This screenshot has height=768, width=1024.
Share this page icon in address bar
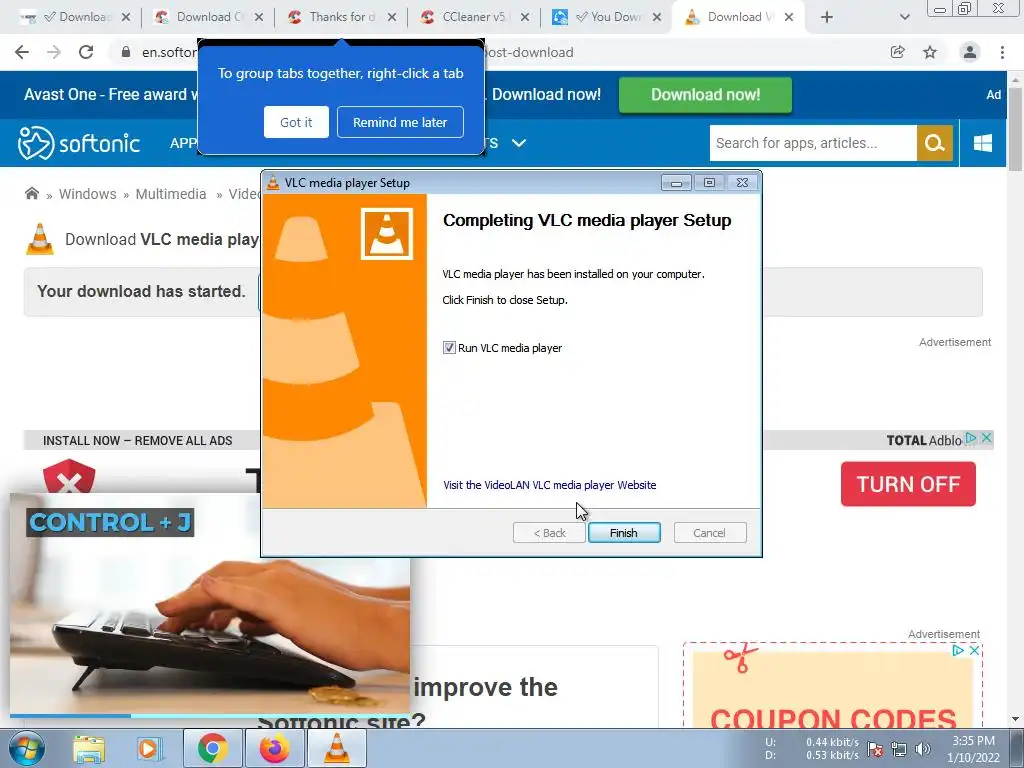coord(898,52)
